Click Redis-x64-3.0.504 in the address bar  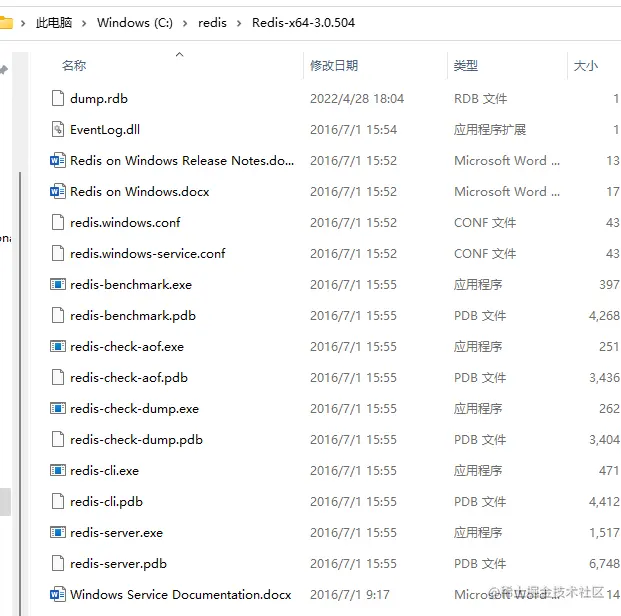tap(303, 23)
